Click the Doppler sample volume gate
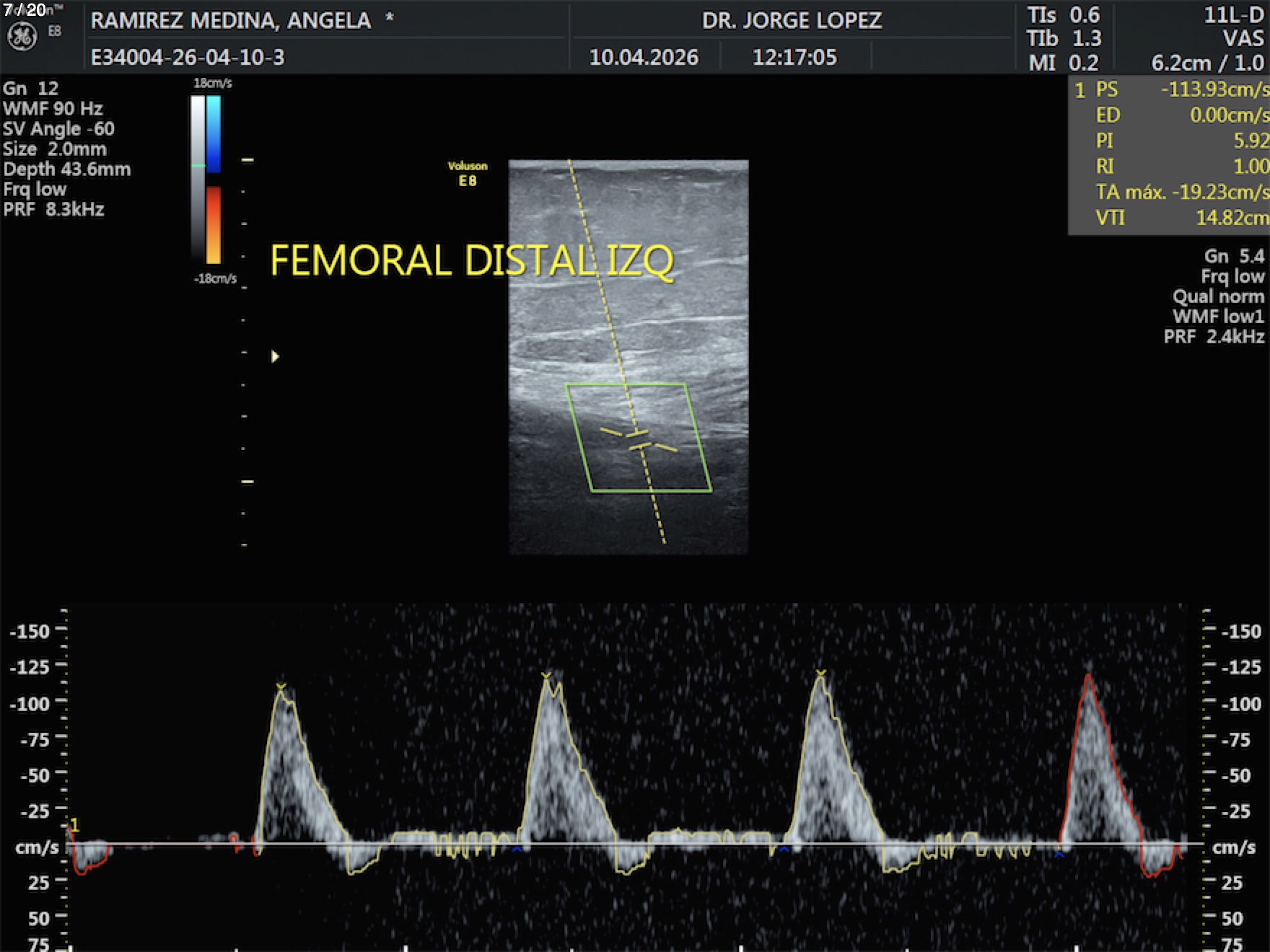 coord(639,441)
